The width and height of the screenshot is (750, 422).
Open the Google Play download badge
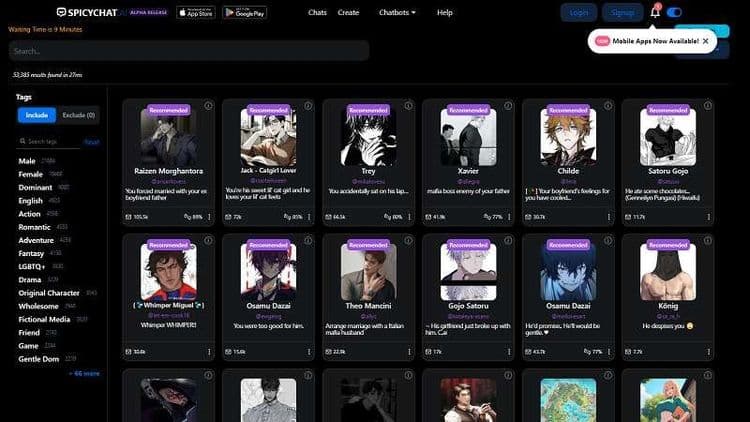click(x=244, y=12)
